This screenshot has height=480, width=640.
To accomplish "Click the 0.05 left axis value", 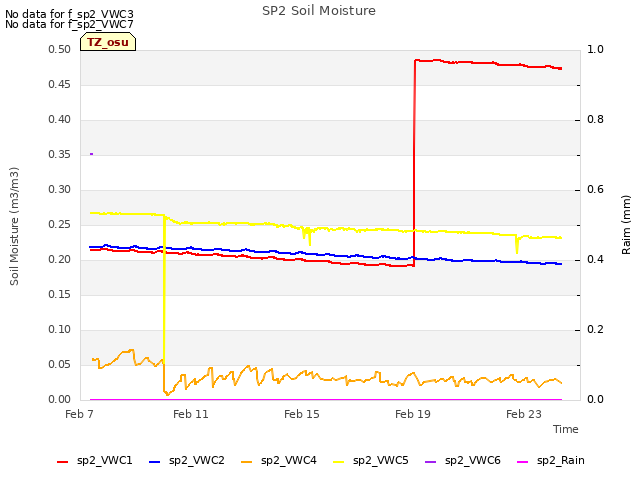I will 60,364.
